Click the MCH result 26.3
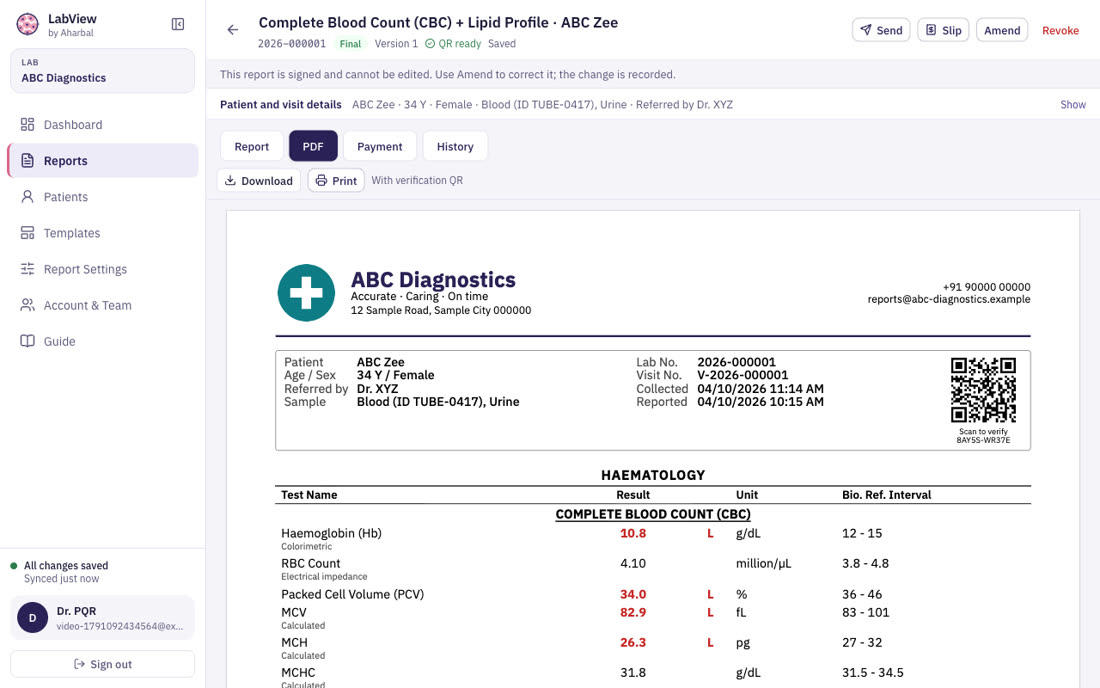 [x=633, y=642]
